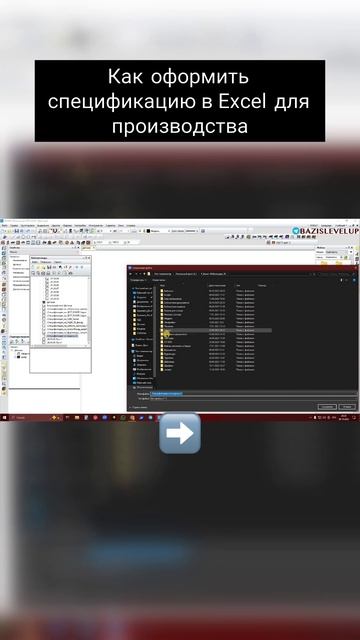
Task: Click the first breadcrumb segment in the address bar
Action: [x=162, y=274]
